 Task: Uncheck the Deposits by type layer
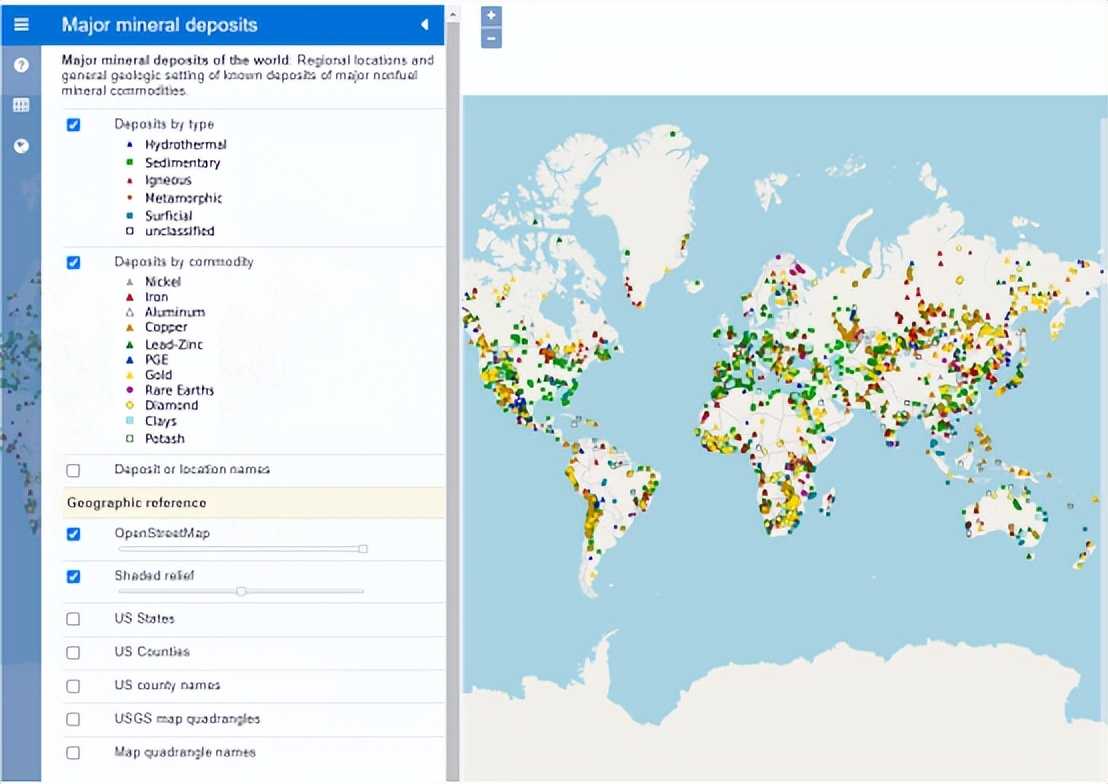click(73, 125)
